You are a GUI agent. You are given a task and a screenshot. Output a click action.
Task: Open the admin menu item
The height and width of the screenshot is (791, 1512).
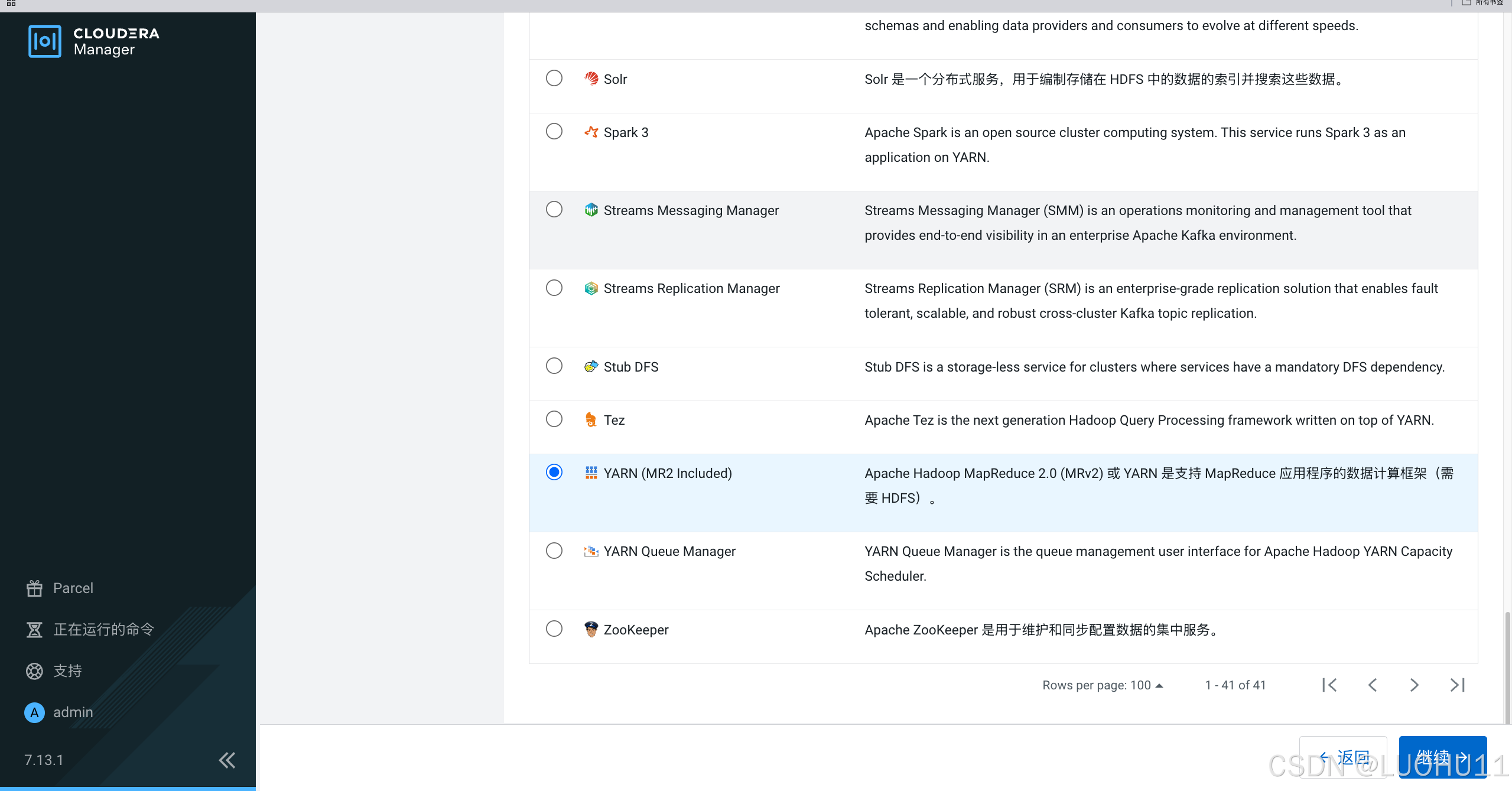pyautogui.click(x=73, y=712)
